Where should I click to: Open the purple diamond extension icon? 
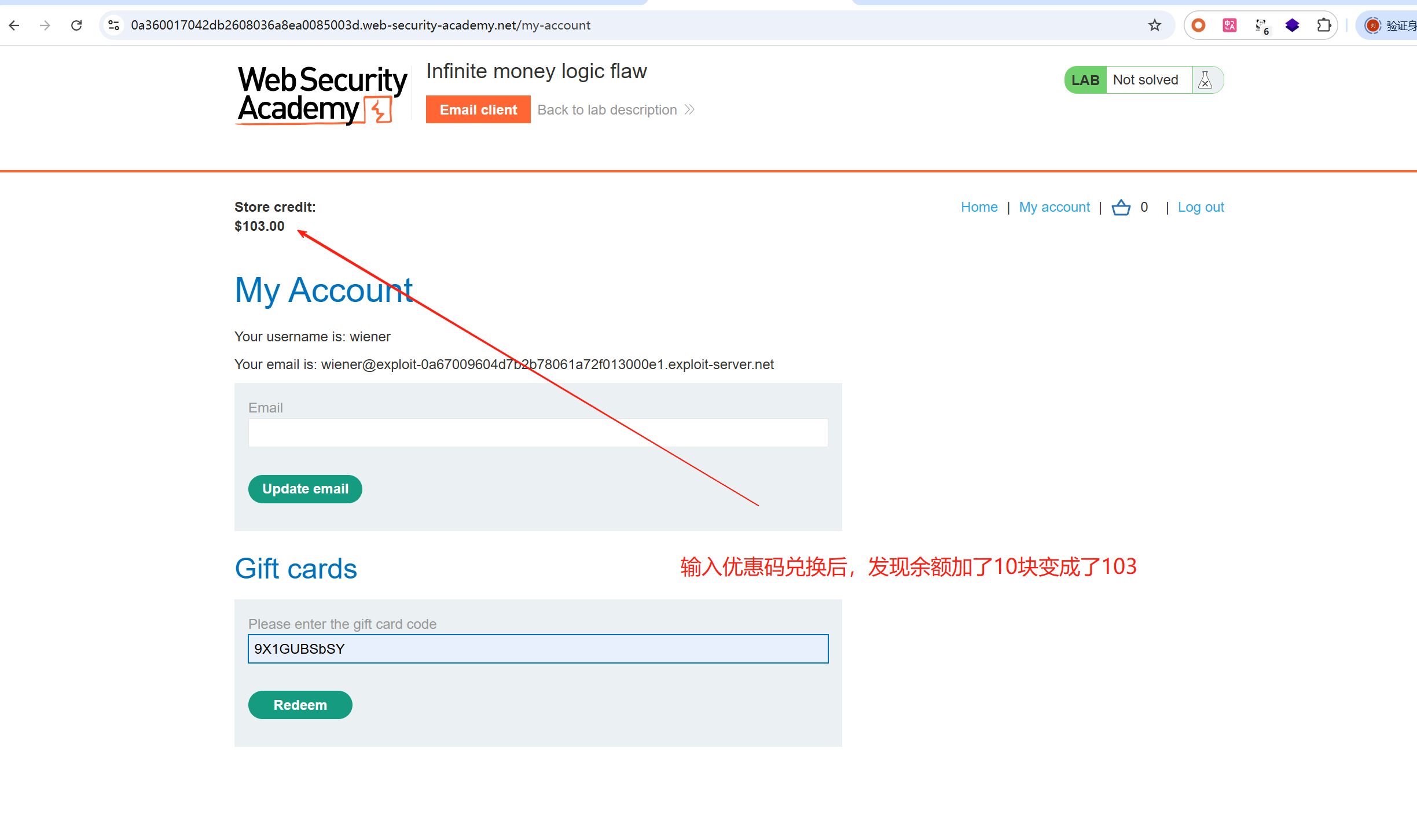tap(1293, 25)
